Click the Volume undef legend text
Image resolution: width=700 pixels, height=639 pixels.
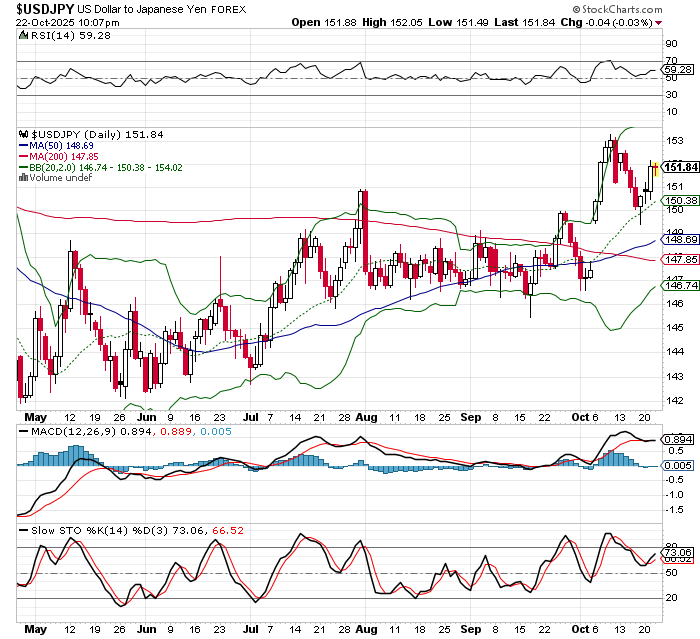[61, 178]
